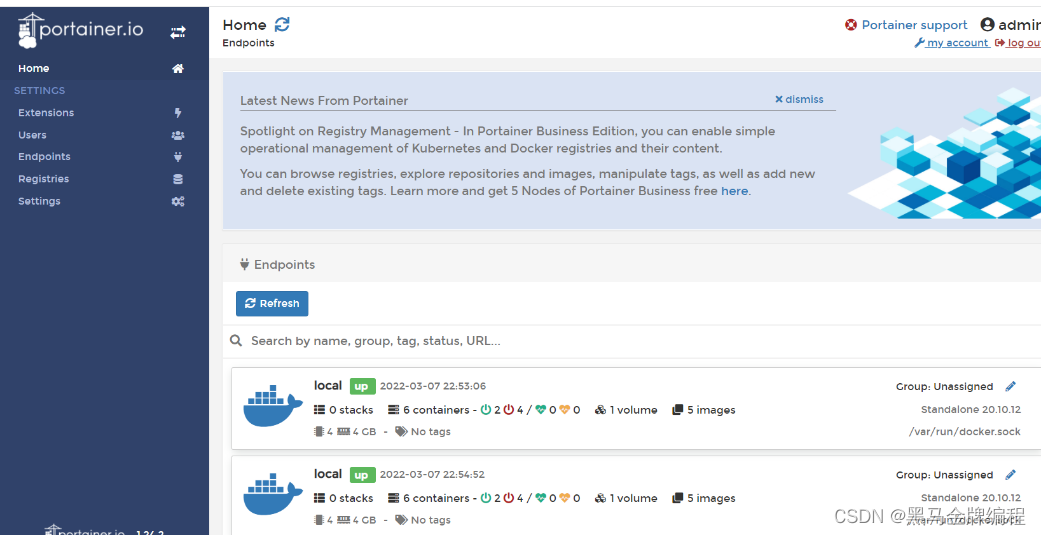Click the 'up' status badge of second endpoint

[x=362, y=475]
